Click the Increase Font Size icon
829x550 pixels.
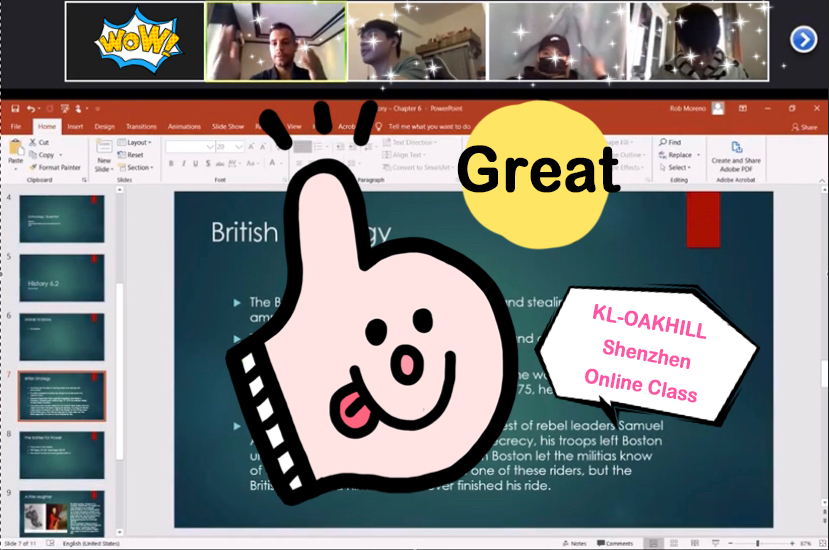251,146
